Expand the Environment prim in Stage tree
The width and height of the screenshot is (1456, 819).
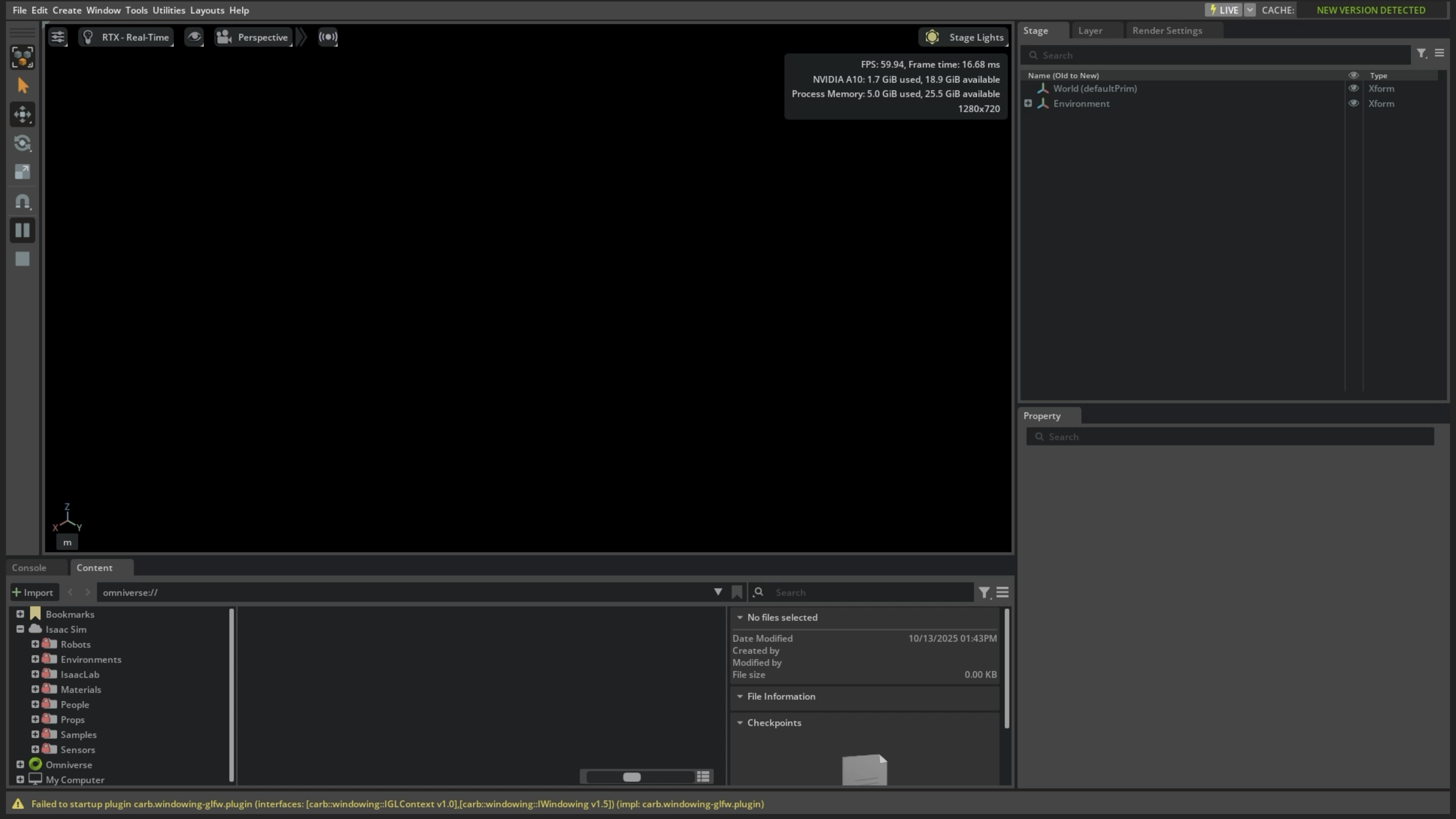pos(1028,103)
